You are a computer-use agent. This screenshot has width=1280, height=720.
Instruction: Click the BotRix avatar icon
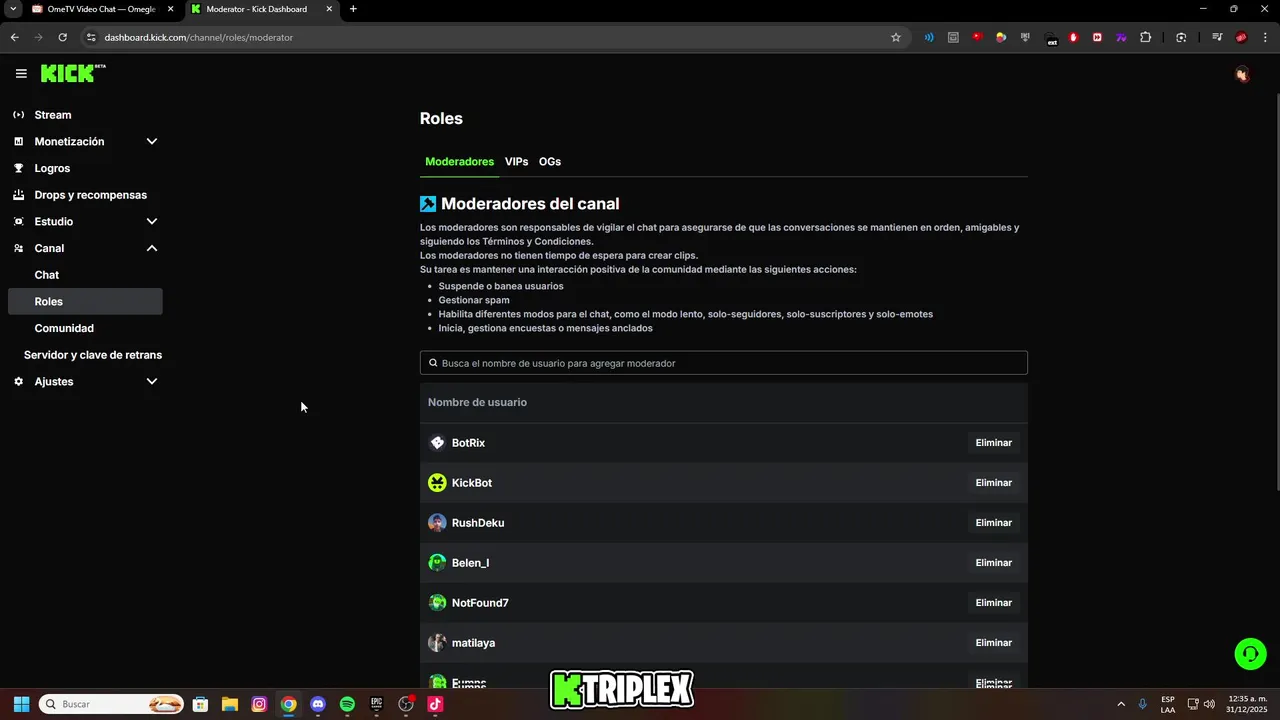(x=437, y=443)
